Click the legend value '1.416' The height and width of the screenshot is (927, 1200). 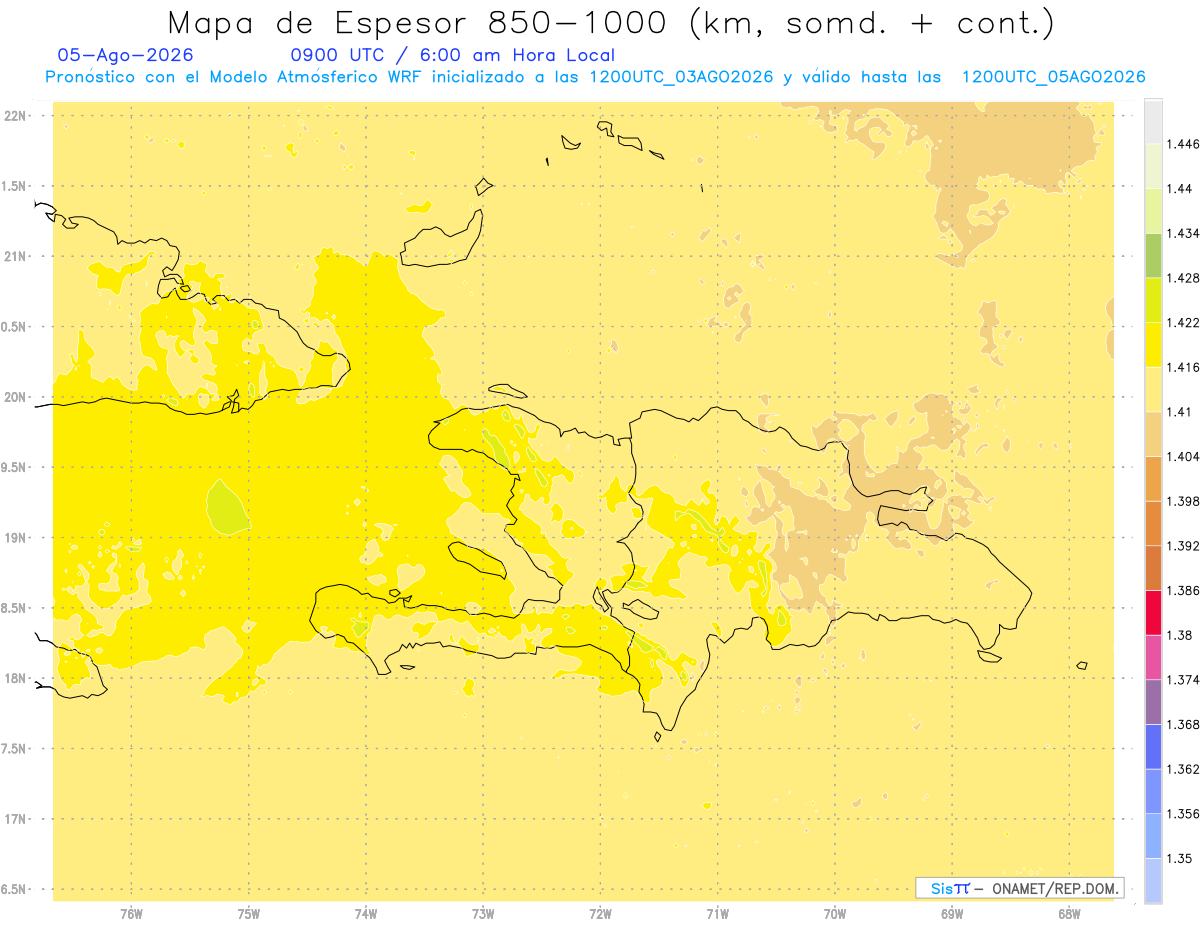pyautogui.click(x=1183, y=367)
